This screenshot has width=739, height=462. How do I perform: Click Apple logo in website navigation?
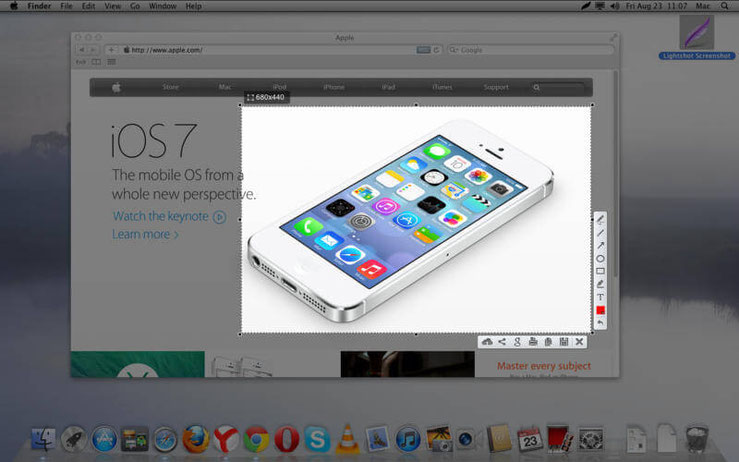click(x=116, y=87)
